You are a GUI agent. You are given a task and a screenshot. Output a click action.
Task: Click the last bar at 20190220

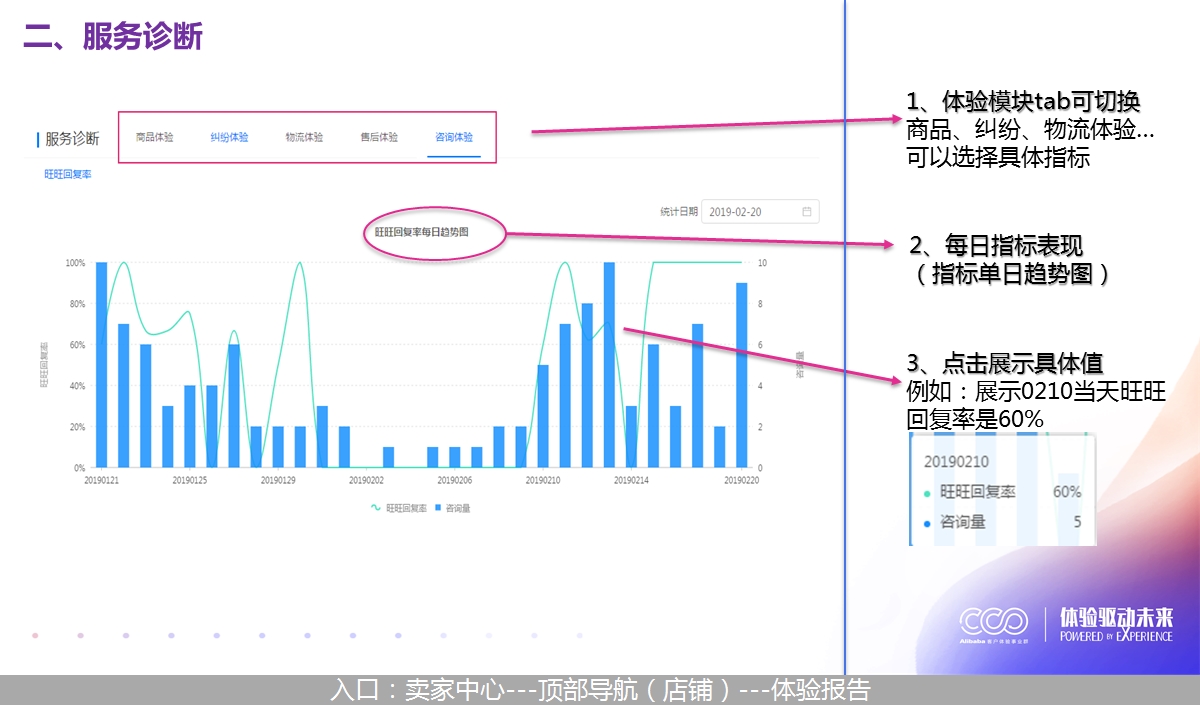742,375
